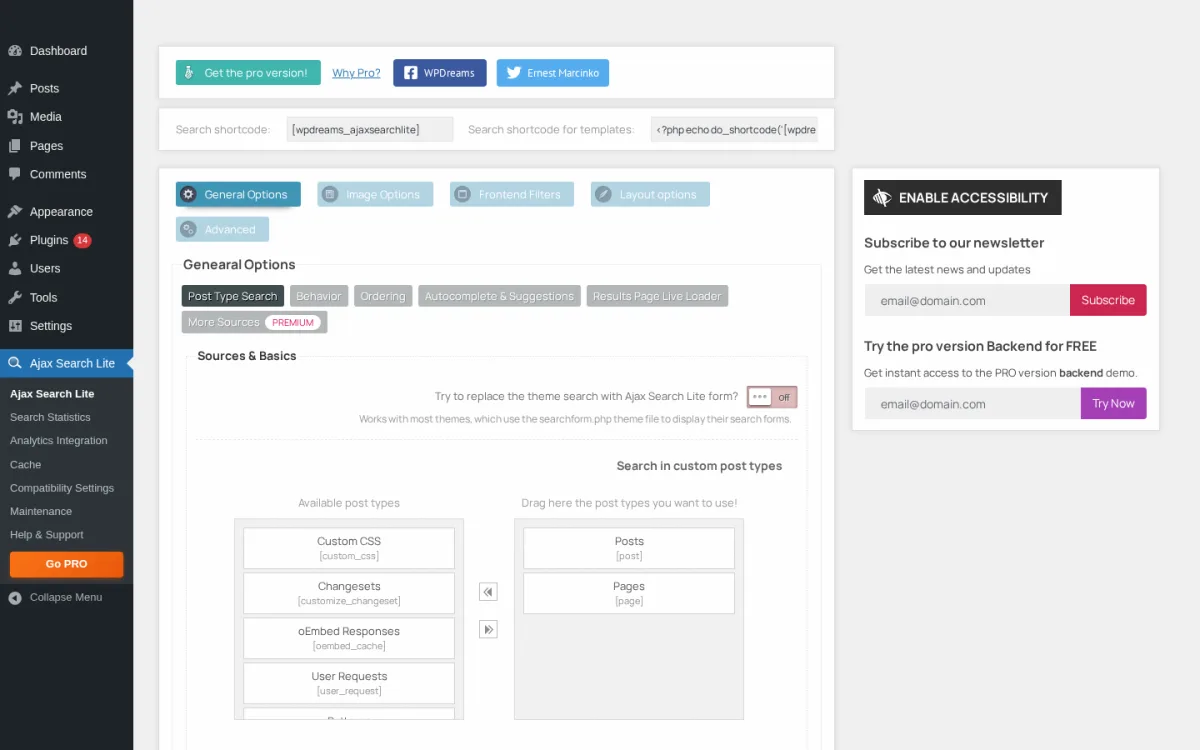Open Help & Support submenu item
Image resolution: width=1200 pixels, height=750 pixels.
click(x=47, y=535)
